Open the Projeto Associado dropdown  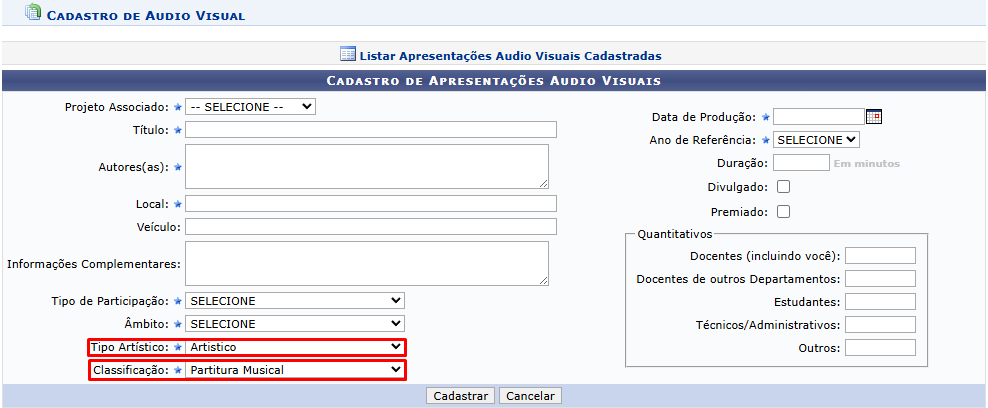[x=250, y=107]
